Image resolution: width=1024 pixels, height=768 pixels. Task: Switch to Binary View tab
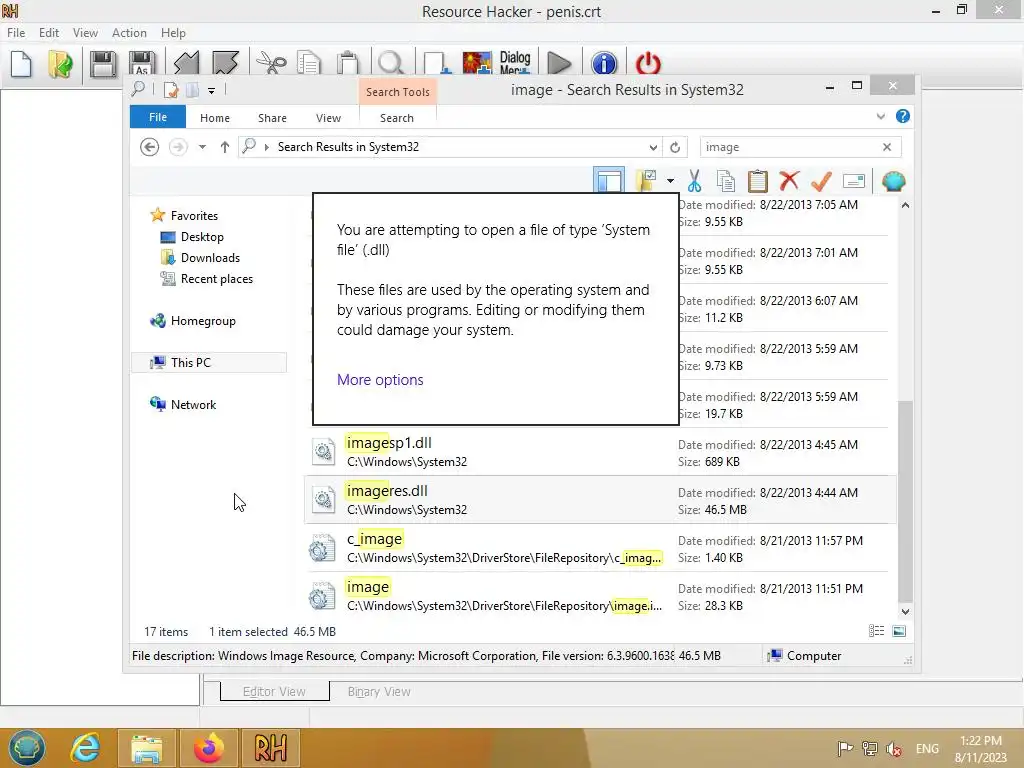(379, 692)
